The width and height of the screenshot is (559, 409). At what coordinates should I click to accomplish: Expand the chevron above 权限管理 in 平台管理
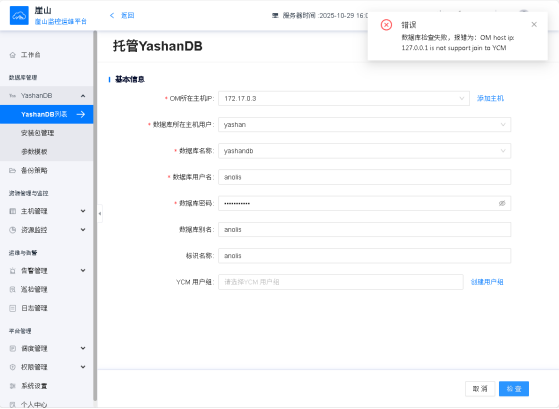tap(83, 348)
